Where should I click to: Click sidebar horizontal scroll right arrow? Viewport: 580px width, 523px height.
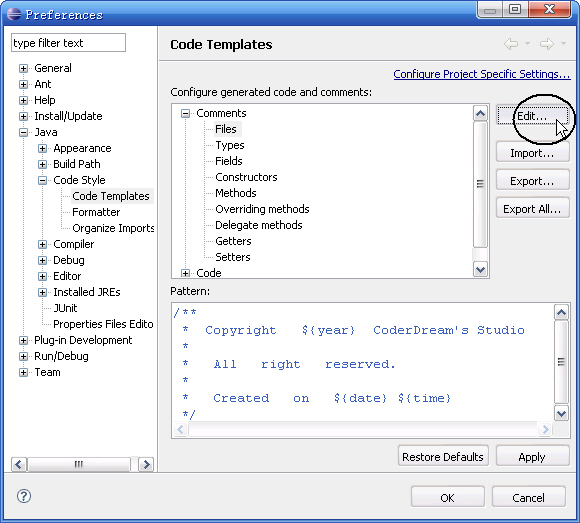(146, 464)
